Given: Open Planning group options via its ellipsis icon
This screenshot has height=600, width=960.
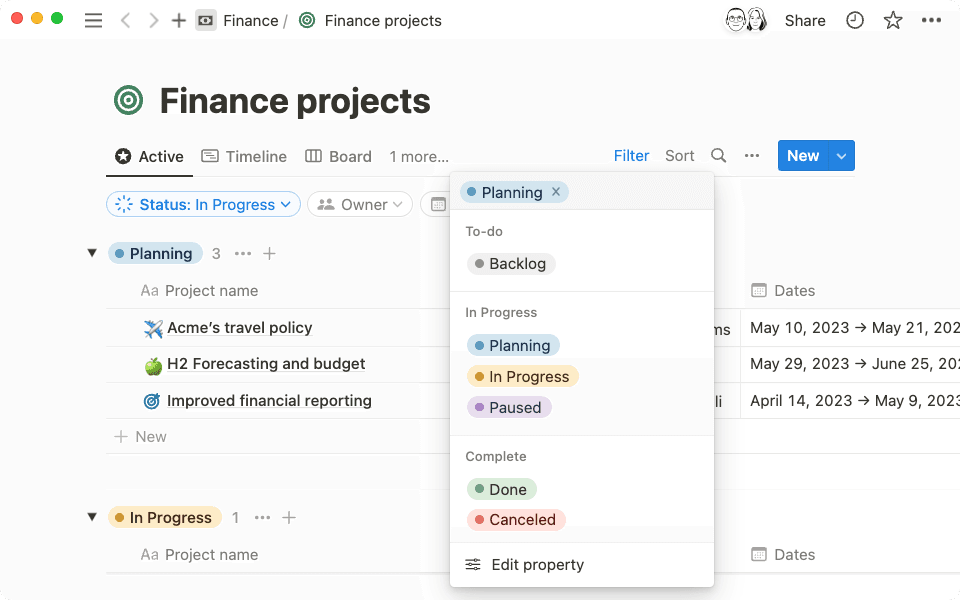Looking at the screenshot, I should (243, 253).
